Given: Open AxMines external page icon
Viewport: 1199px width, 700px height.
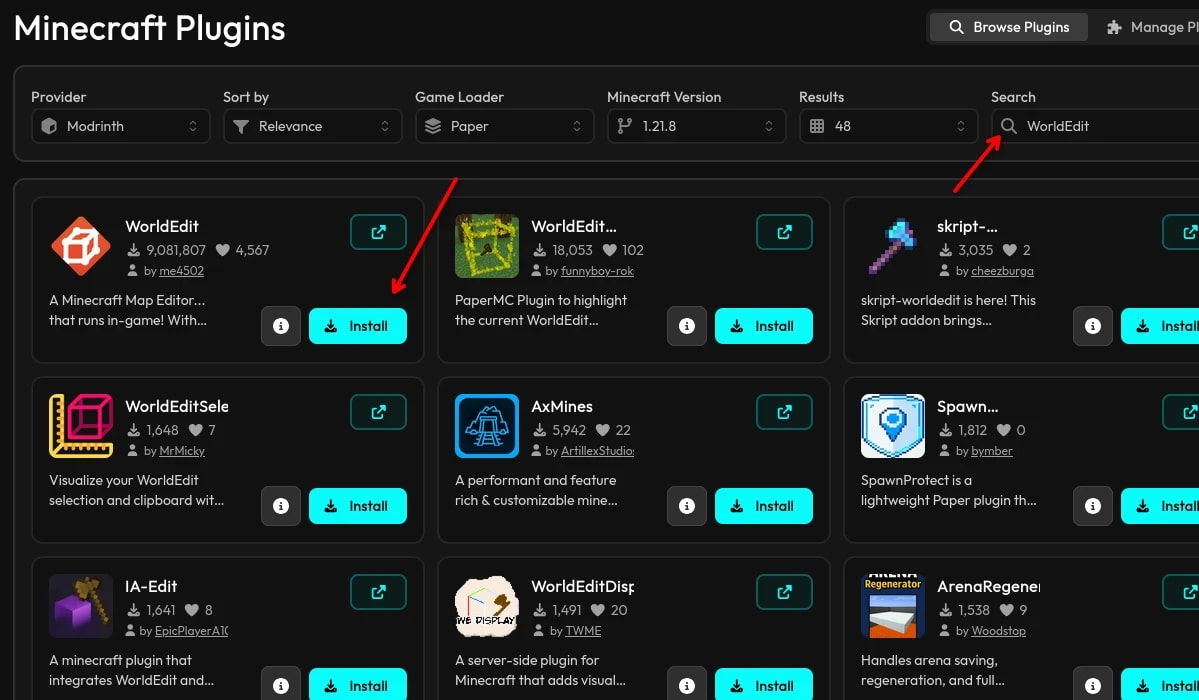Looking at the screenshot, I should pyautogui.click(x=784, y=412).
